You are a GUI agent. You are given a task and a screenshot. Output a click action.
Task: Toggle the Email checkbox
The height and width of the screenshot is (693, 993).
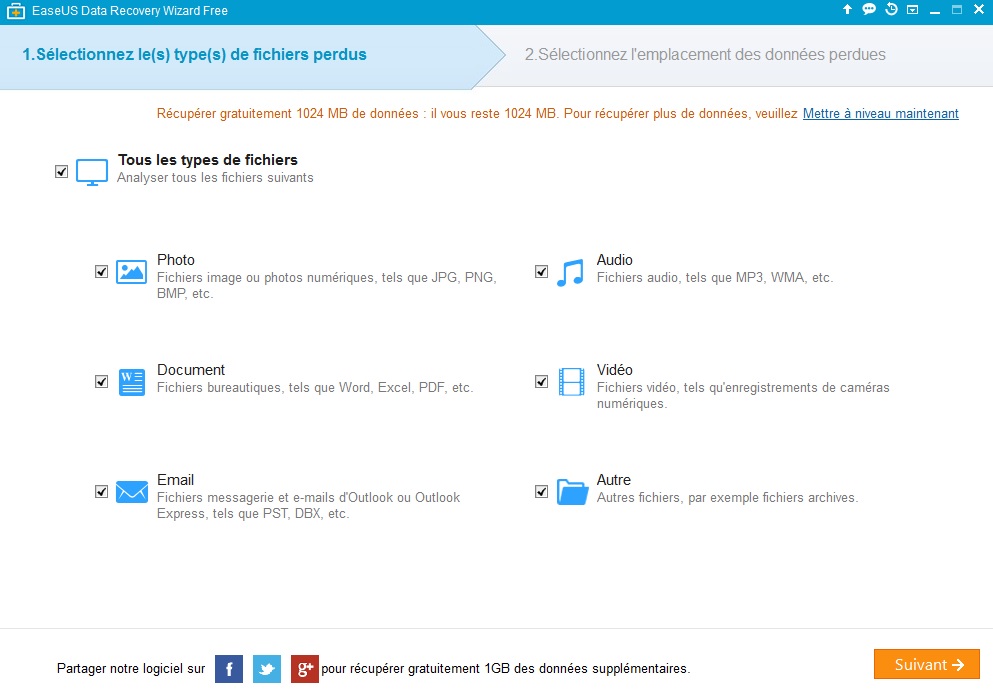101,492
